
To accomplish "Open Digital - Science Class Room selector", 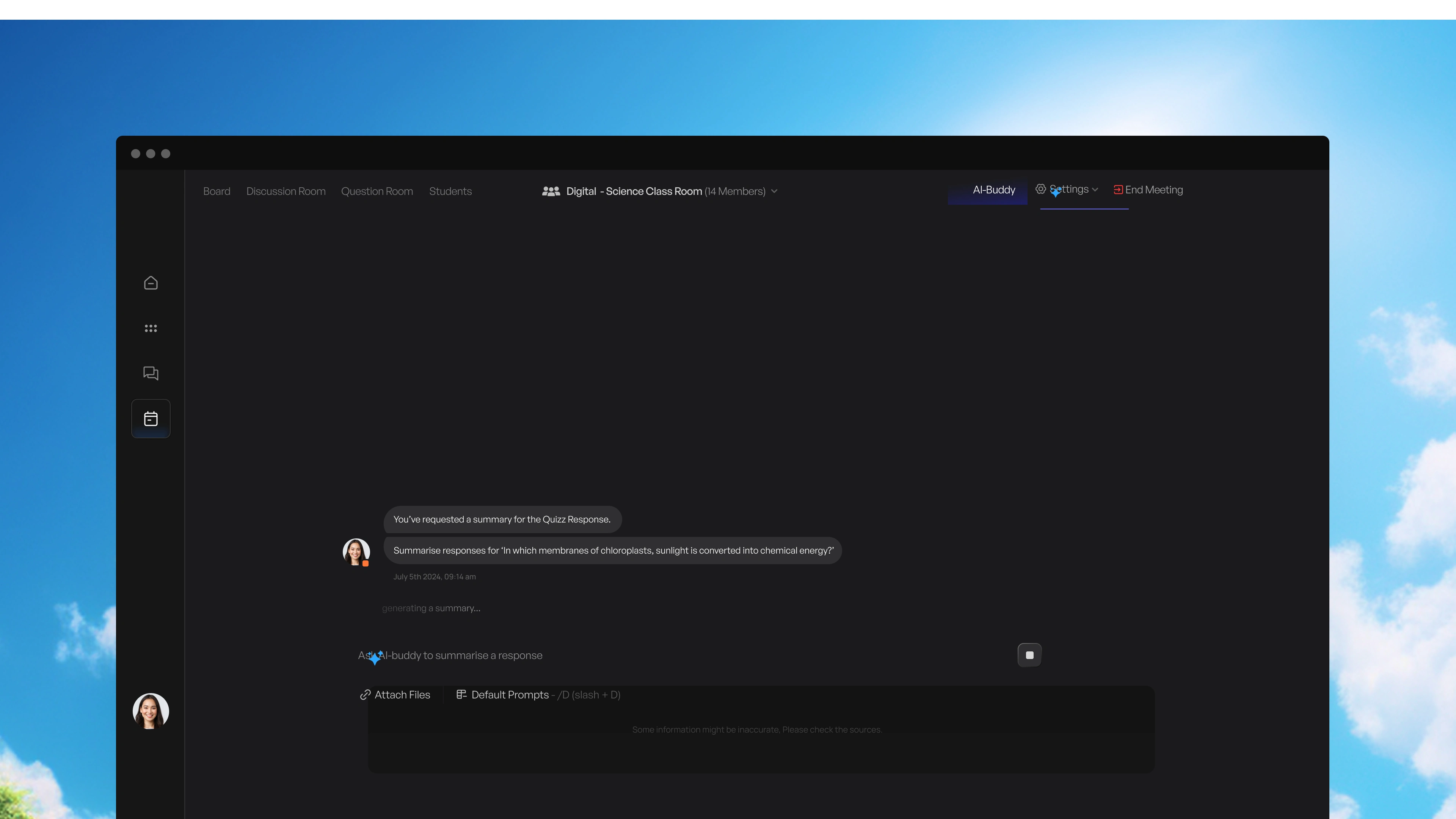I will tap(634, 191).
